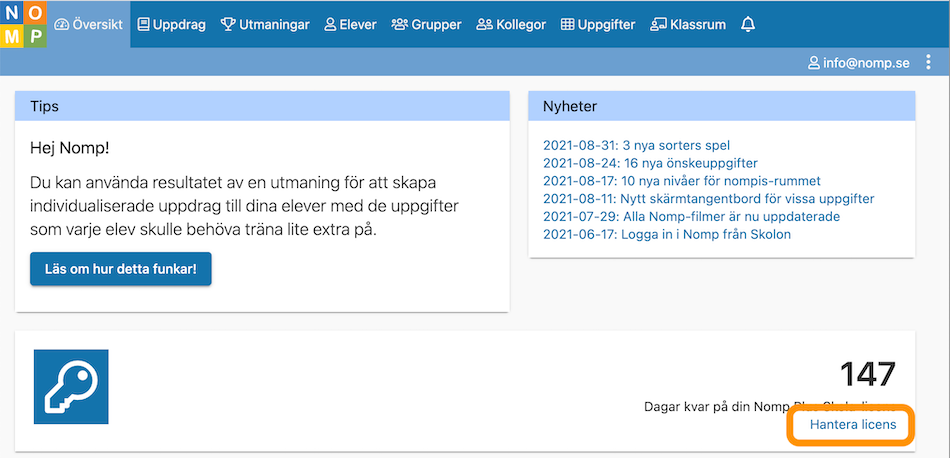
Task: Open the three-dot account menu
Action: [x=928, y=62]
